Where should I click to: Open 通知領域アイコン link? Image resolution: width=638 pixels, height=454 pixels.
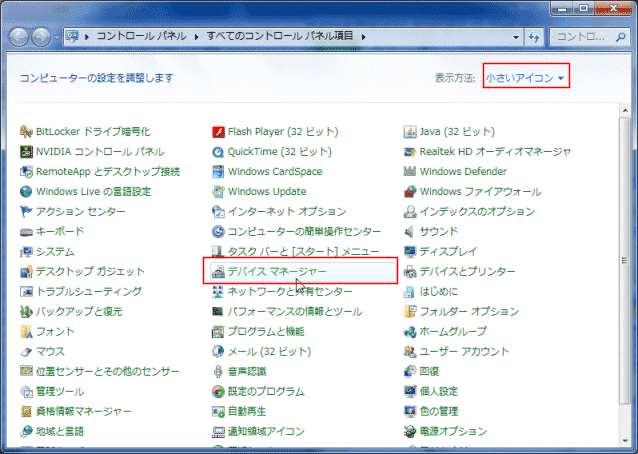point(266,431)
